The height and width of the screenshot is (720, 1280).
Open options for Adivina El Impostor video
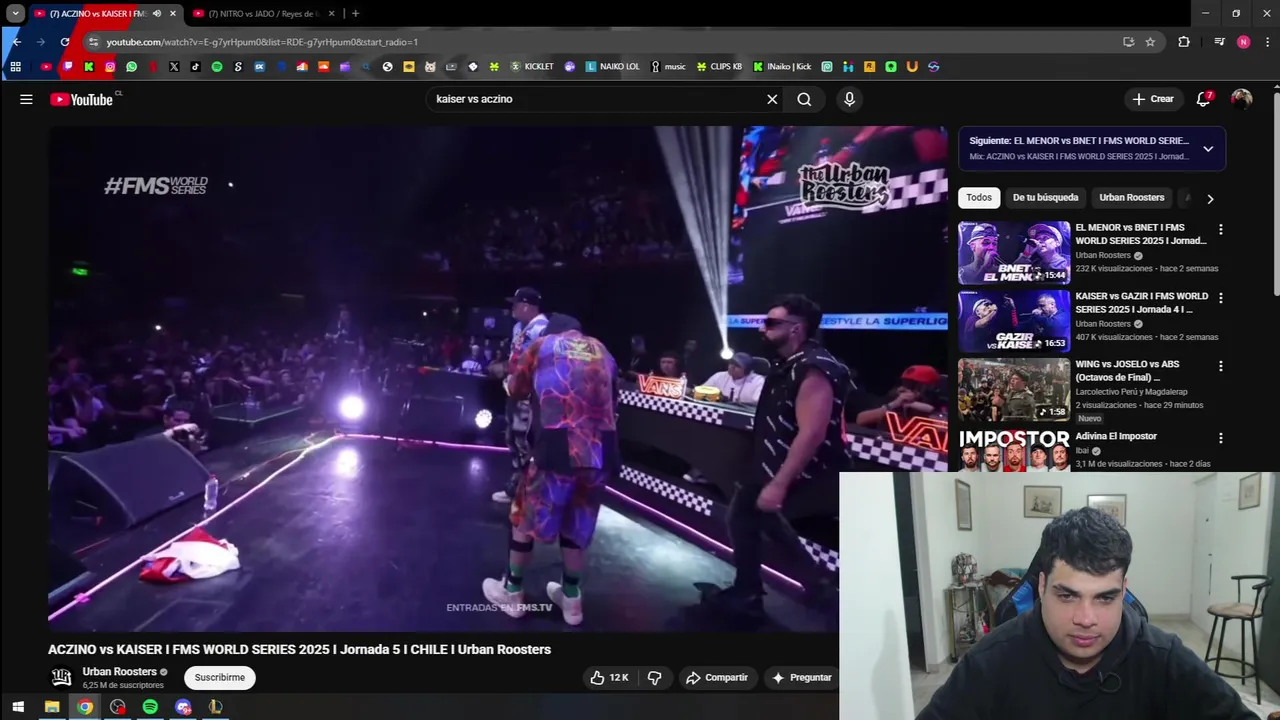coord(1220,438)
